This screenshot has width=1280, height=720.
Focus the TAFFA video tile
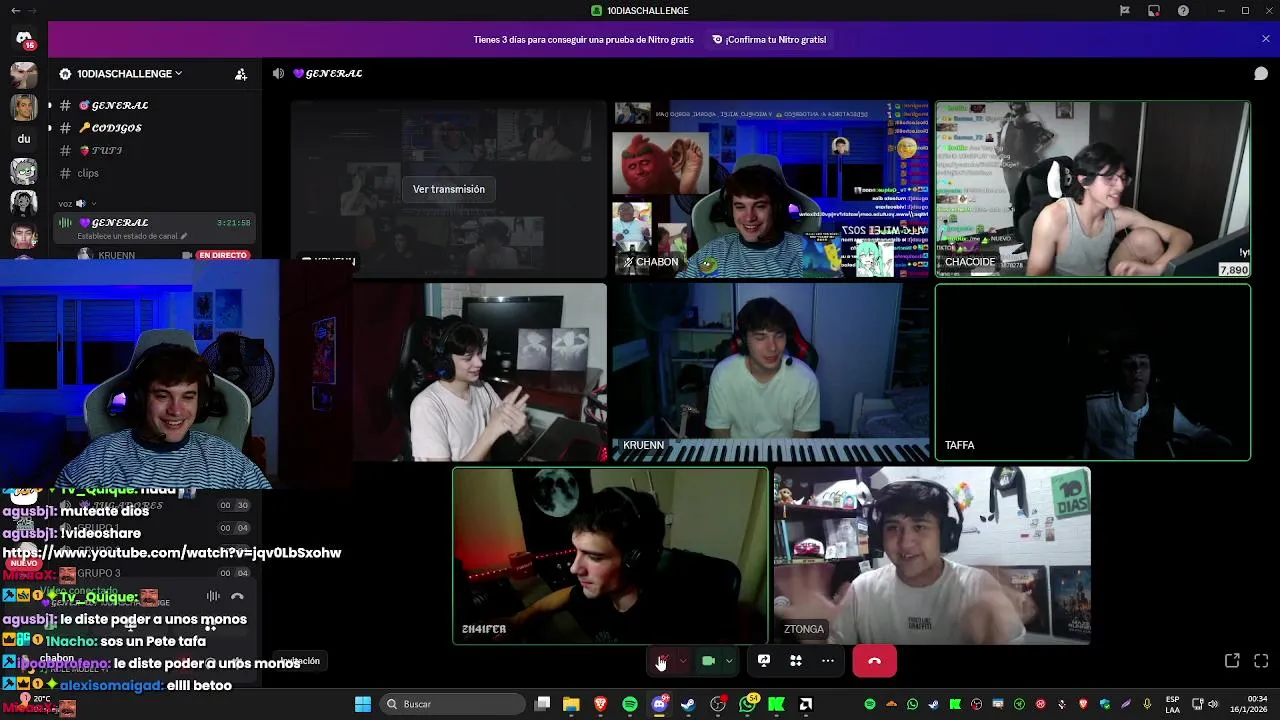(1092, 372)
